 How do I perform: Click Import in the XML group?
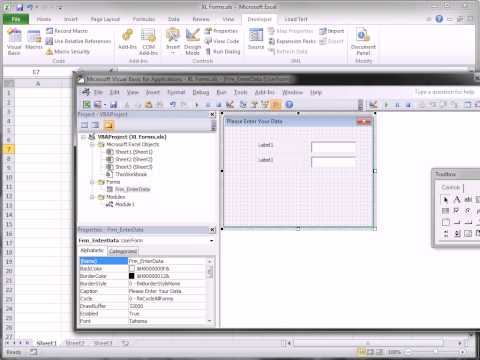tap(332, 31)
